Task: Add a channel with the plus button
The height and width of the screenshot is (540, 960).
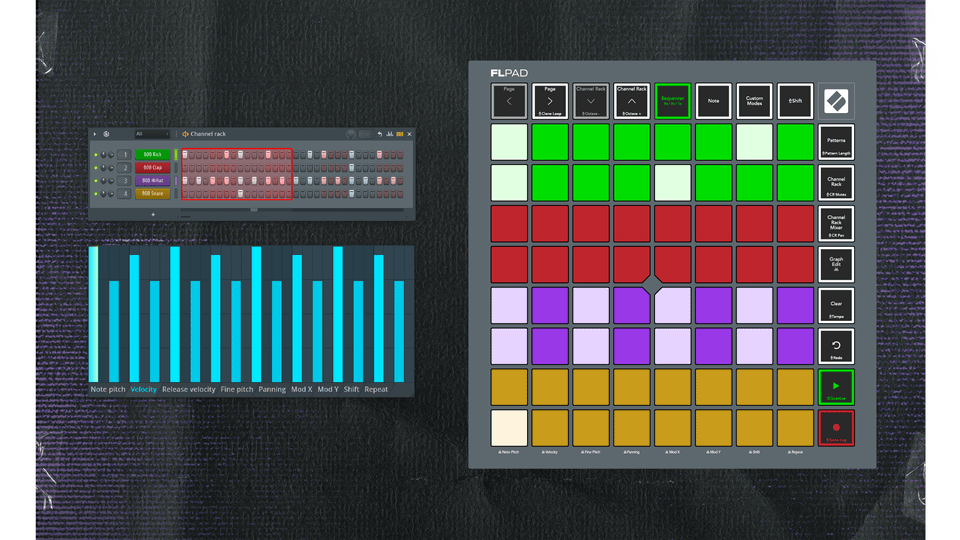Action: point(153,214)
